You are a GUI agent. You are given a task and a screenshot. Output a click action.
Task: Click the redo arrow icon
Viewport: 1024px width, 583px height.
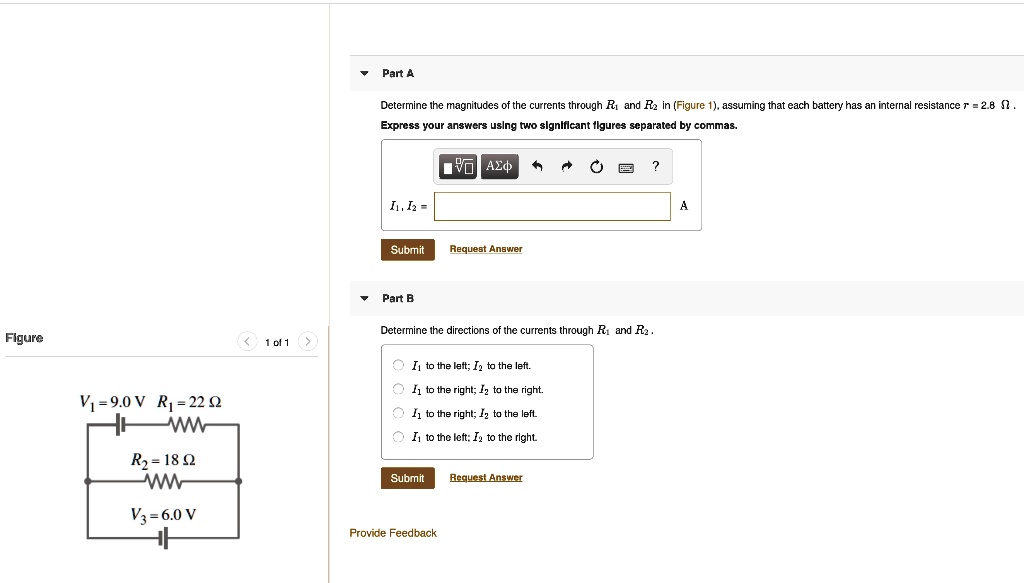566,166
